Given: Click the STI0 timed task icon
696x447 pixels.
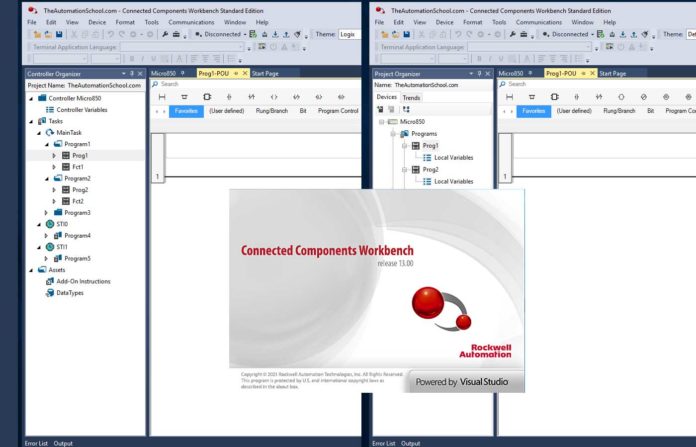Looking at the screenshot, I should (50, 224).
